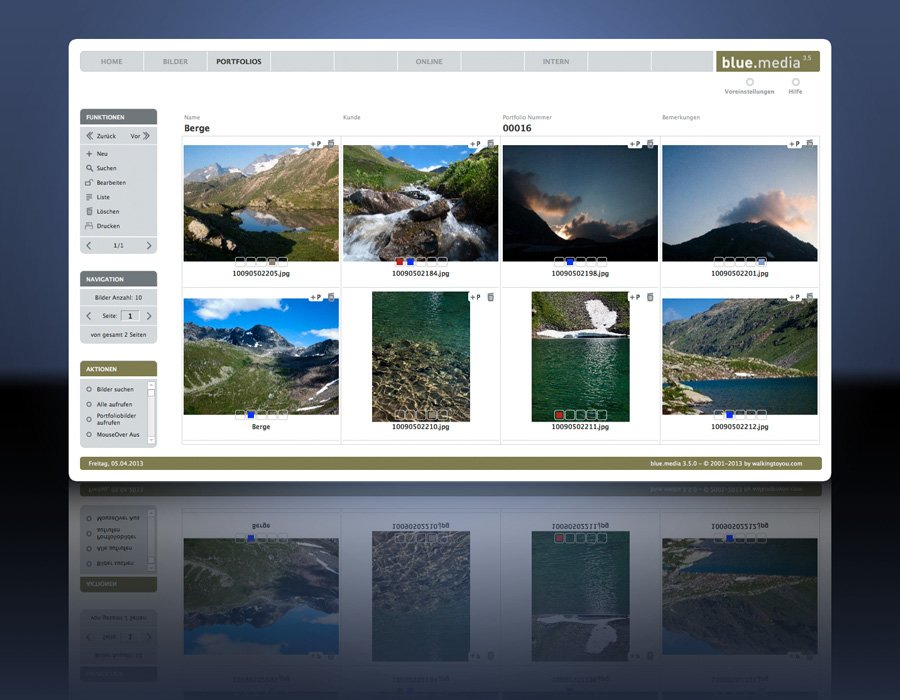Viewport: 900px width, 700px height.
Task: Delete image 10090502205.jpg with trash icon
Action: [331, 143]
